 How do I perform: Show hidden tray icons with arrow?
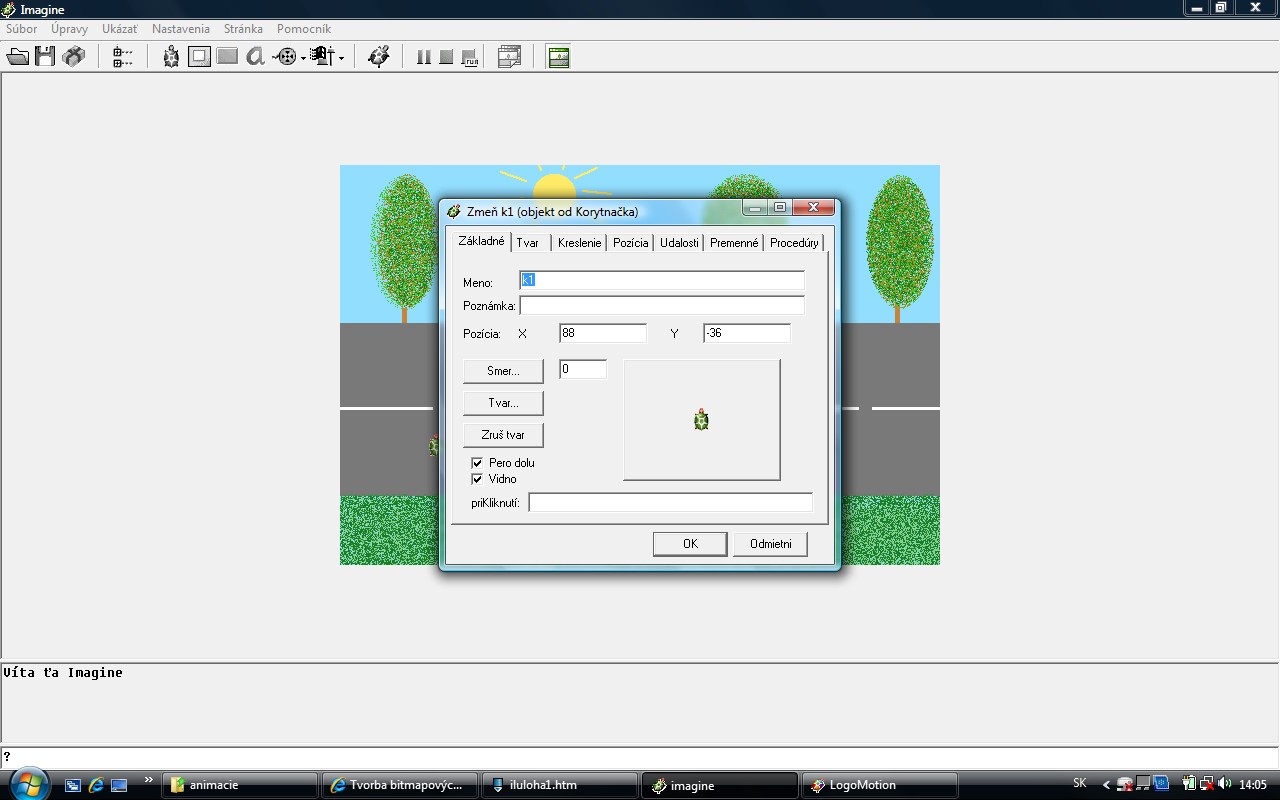coord(1106,785)
